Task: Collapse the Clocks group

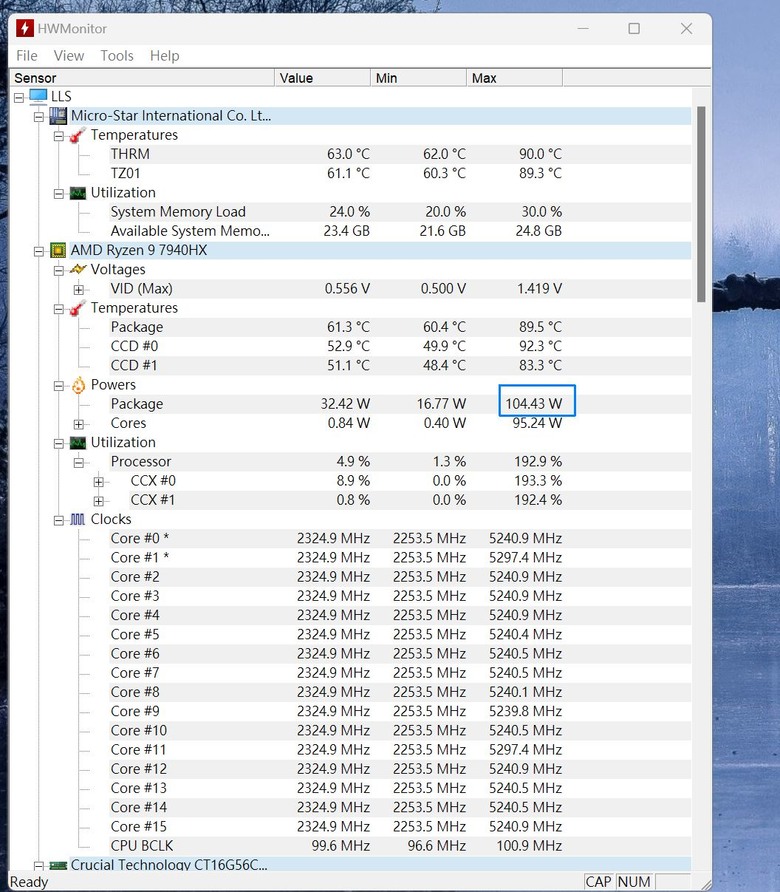Action: pos(59,521)
